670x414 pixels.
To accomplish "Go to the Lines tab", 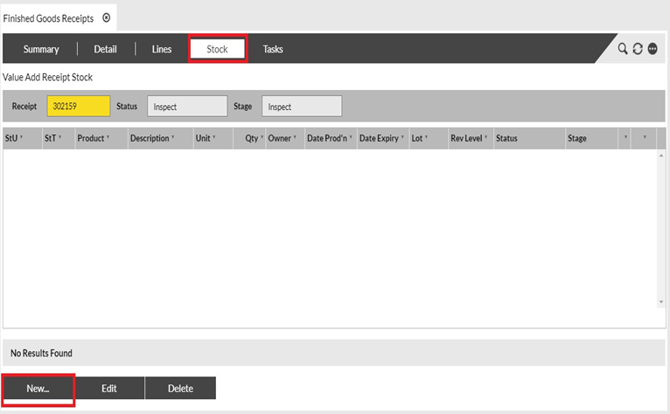I will (161, 49).
